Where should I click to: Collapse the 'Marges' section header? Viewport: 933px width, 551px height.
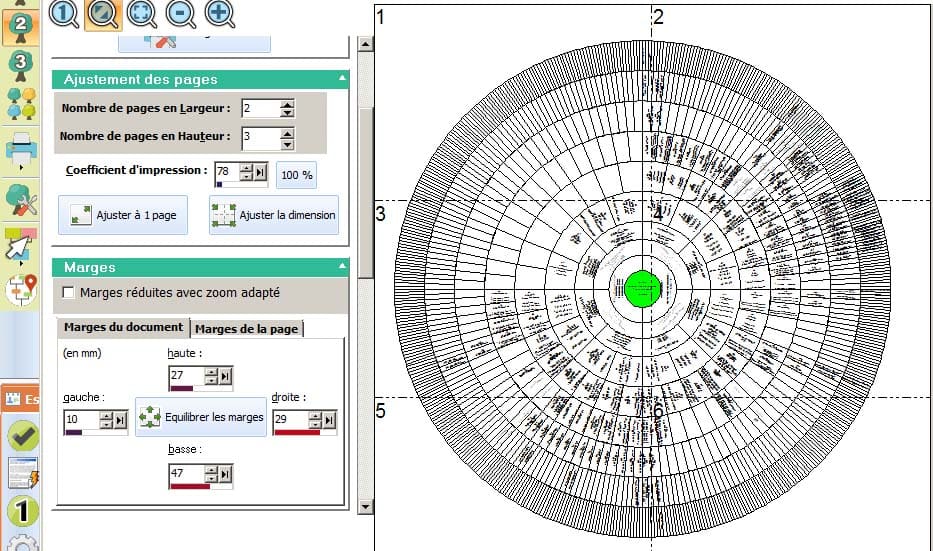pyautogui.click(x=342, y=267)
